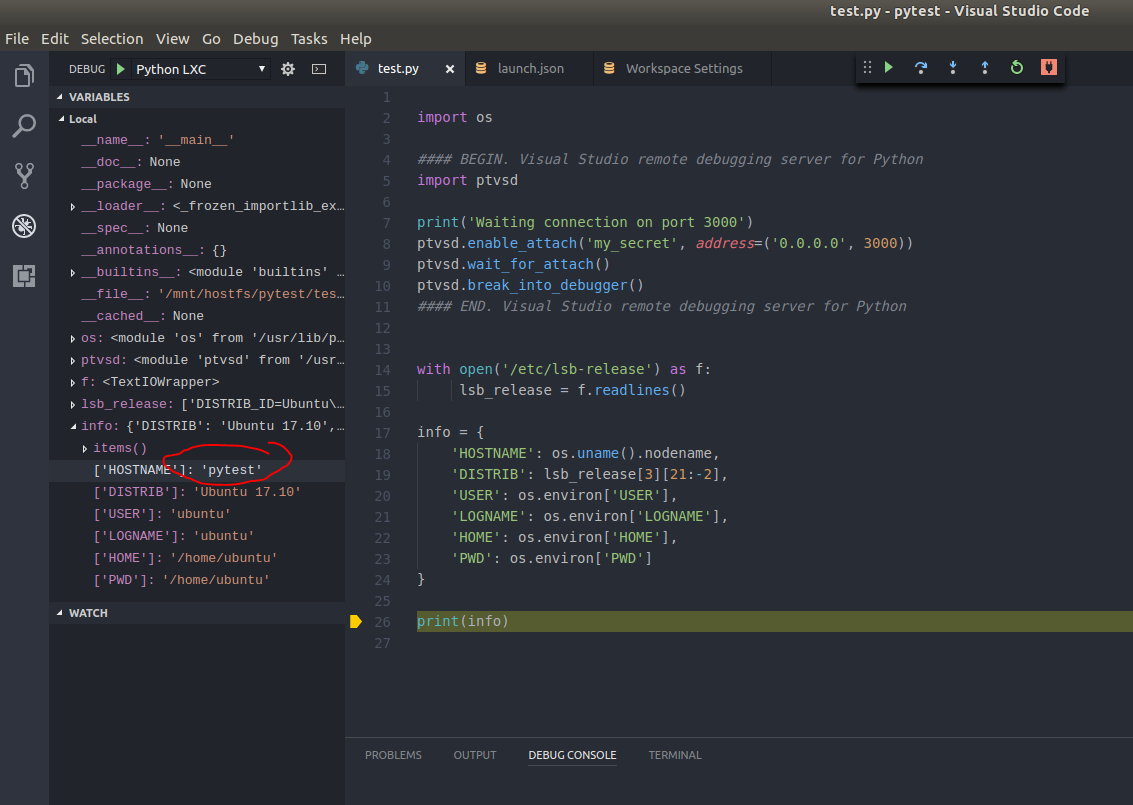
Task: Expand the lsb_release list variable
Action: pyautogui.click(x=73, y=405)
